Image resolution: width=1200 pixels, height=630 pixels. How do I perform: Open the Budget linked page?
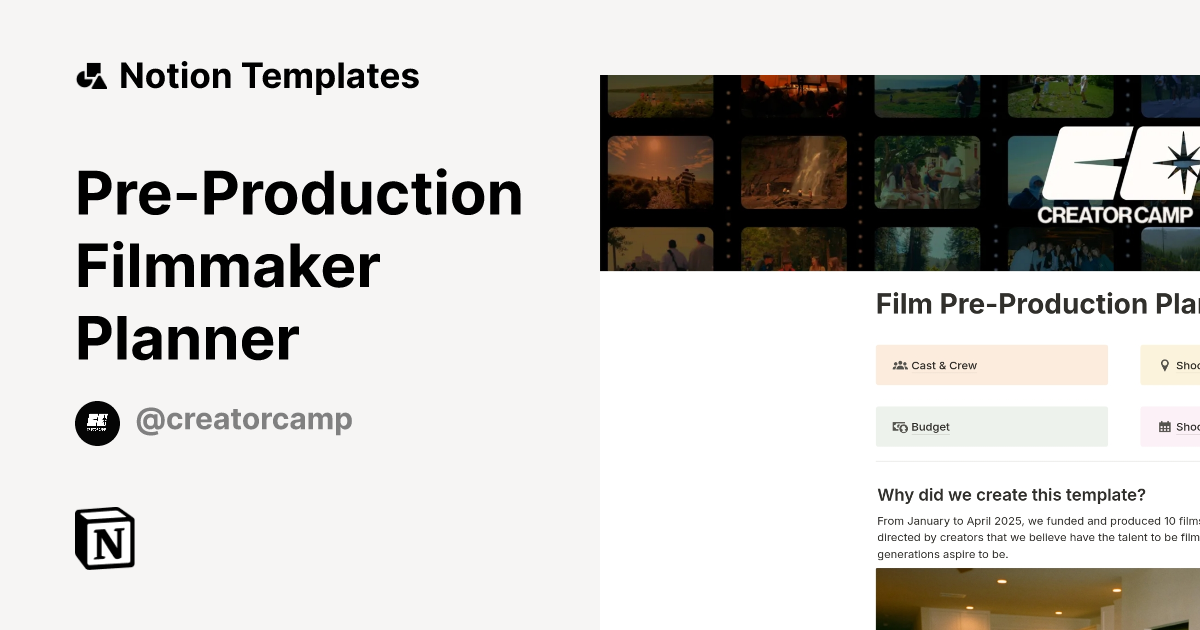(992, 427)
